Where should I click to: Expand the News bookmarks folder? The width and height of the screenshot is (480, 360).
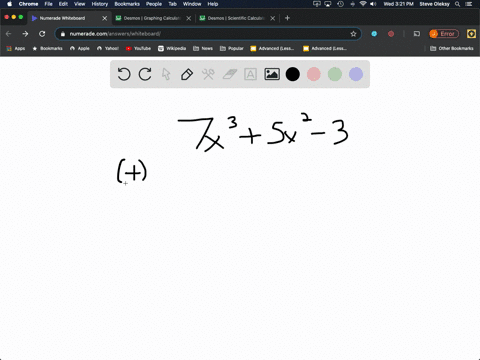click(203, 48)
